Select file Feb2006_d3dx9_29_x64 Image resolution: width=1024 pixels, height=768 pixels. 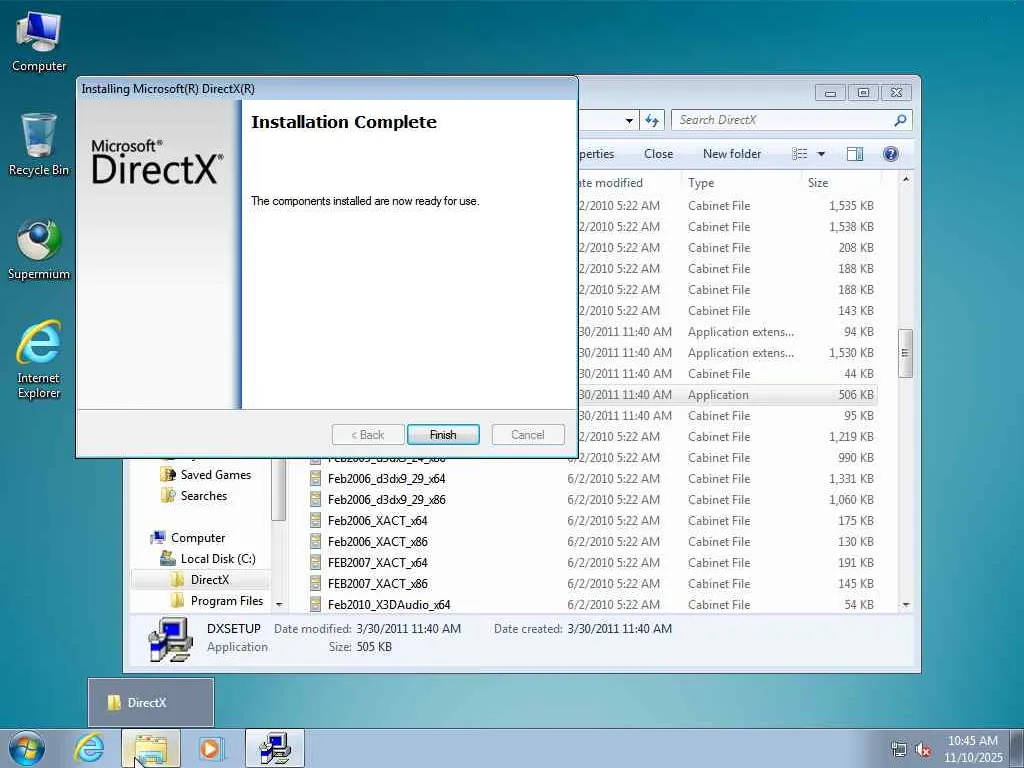click(x=387, y=479)
